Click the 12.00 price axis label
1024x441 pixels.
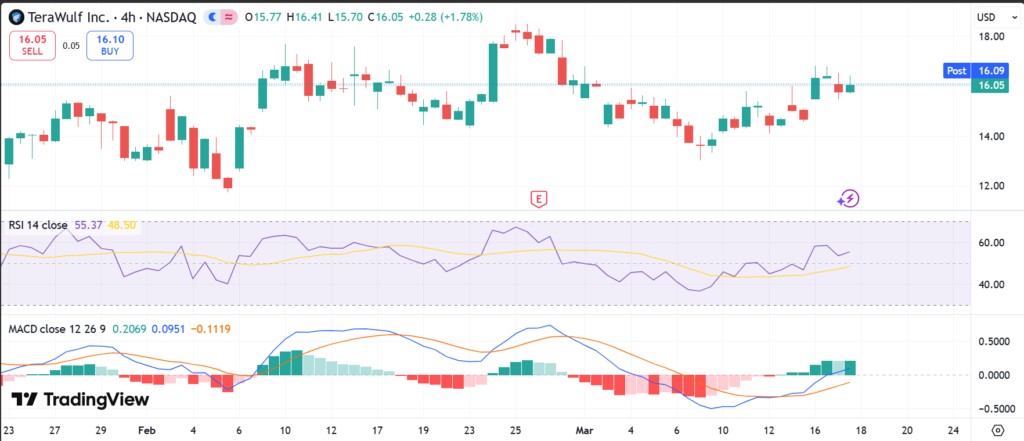(x=991, y=186)
